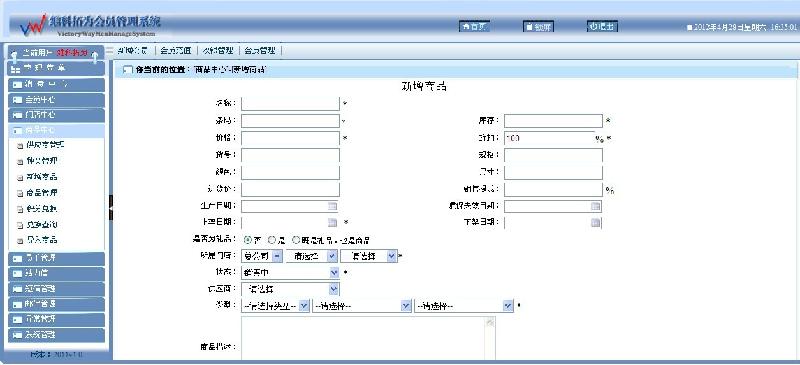Image resolution: width=800 pixels, height=365 pixels.
Task: Open 会员中心 in the sidebar menu
Action: [56, 100]
